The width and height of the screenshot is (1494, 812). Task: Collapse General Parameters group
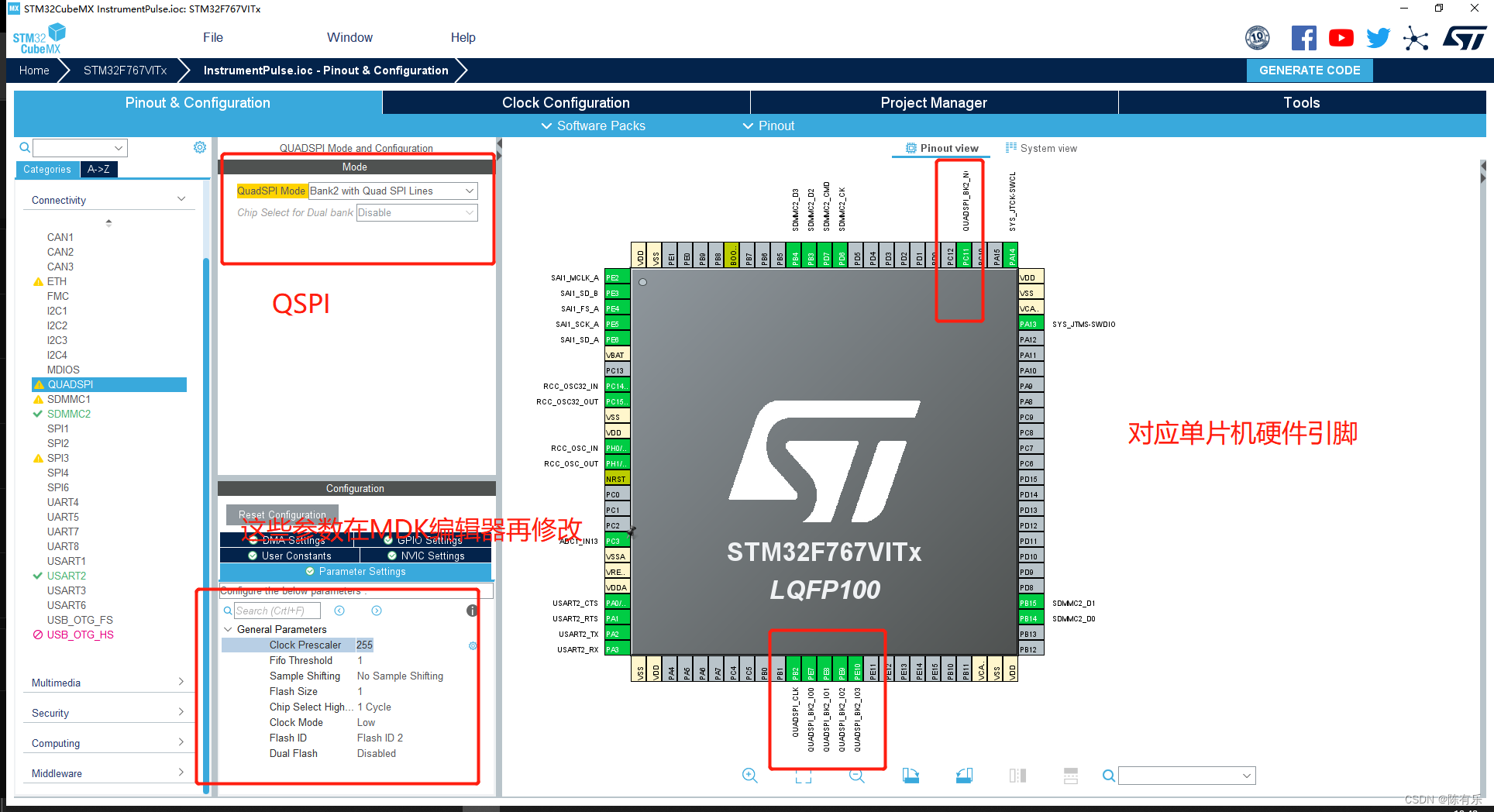pos(228,629)
